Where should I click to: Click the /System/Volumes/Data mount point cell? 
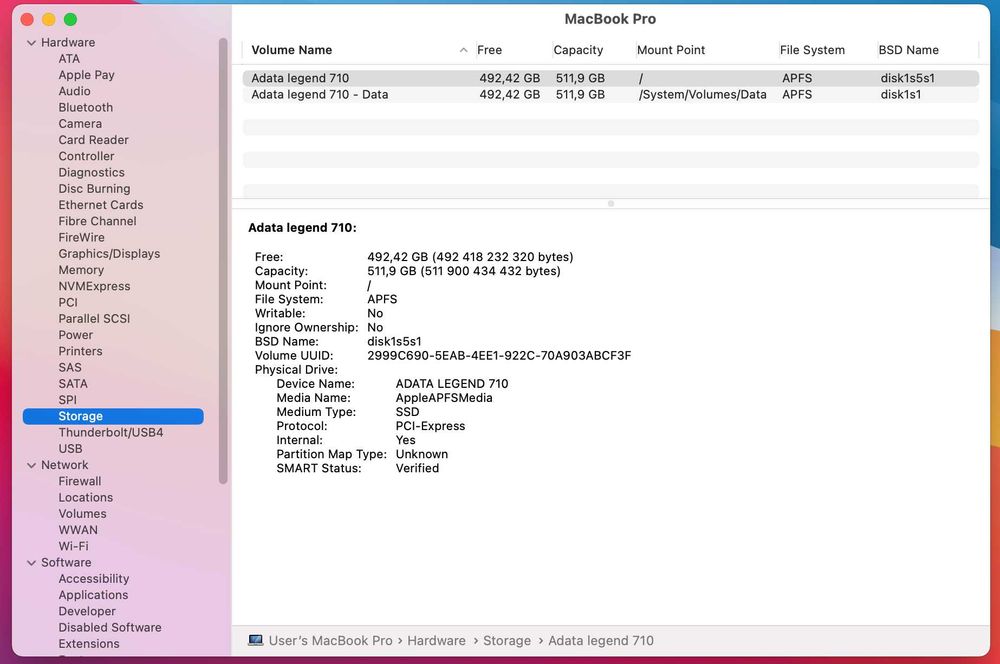(703, 94)
